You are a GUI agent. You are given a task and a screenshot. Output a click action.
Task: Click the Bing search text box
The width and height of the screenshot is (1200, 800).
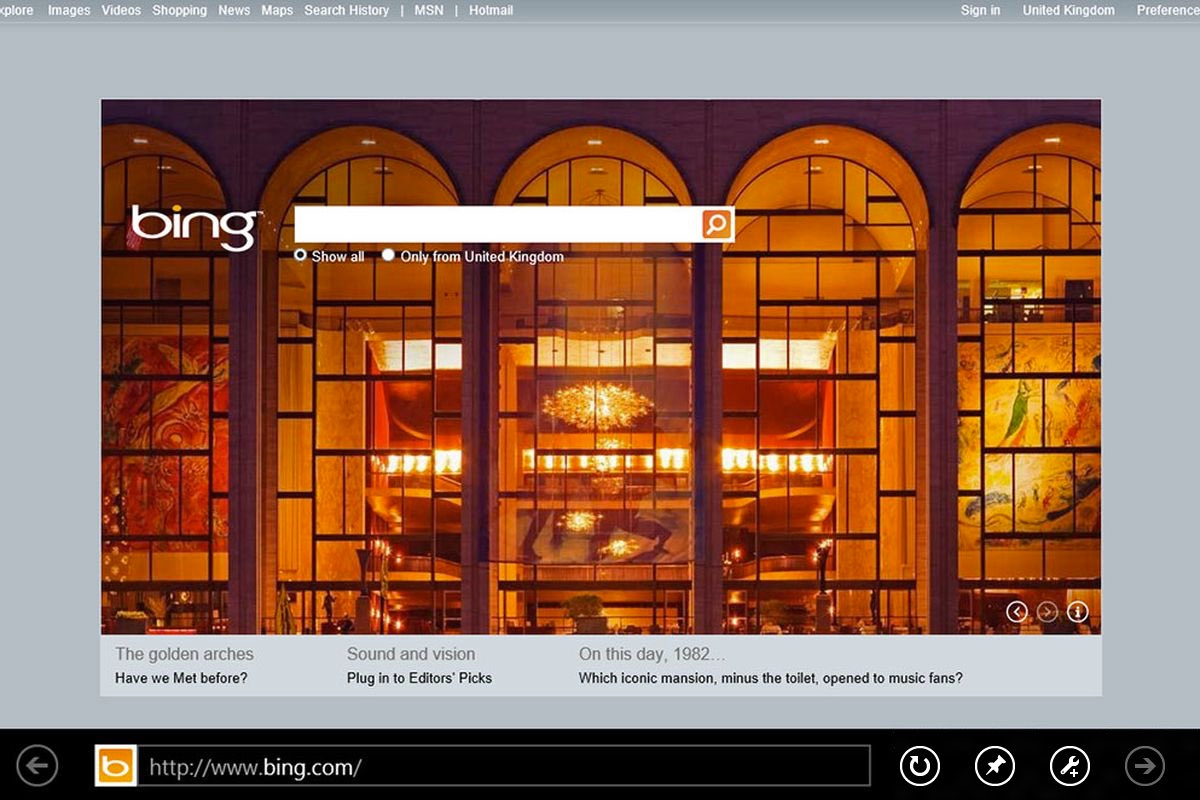(498, 224)
